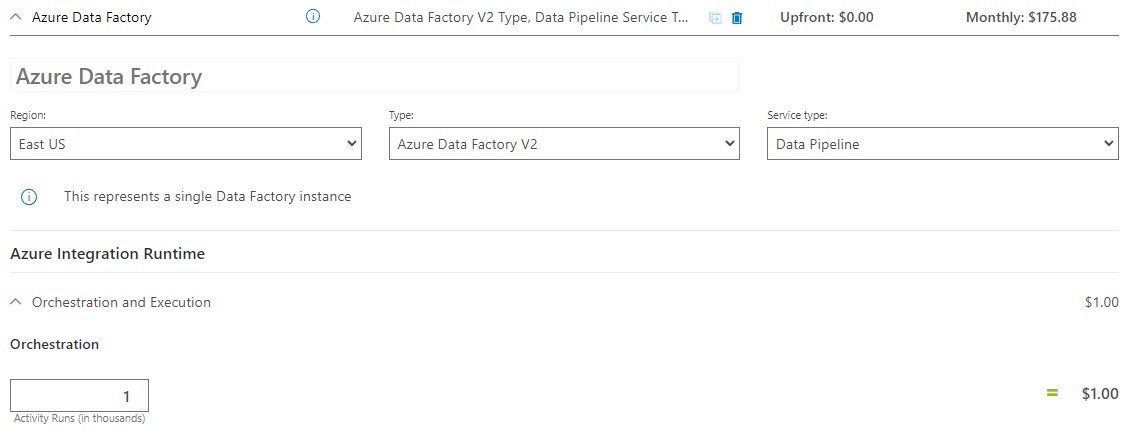1132x441 pixels.
Task: Click the green equals sign icon
Action: [x=1052, y=393]
